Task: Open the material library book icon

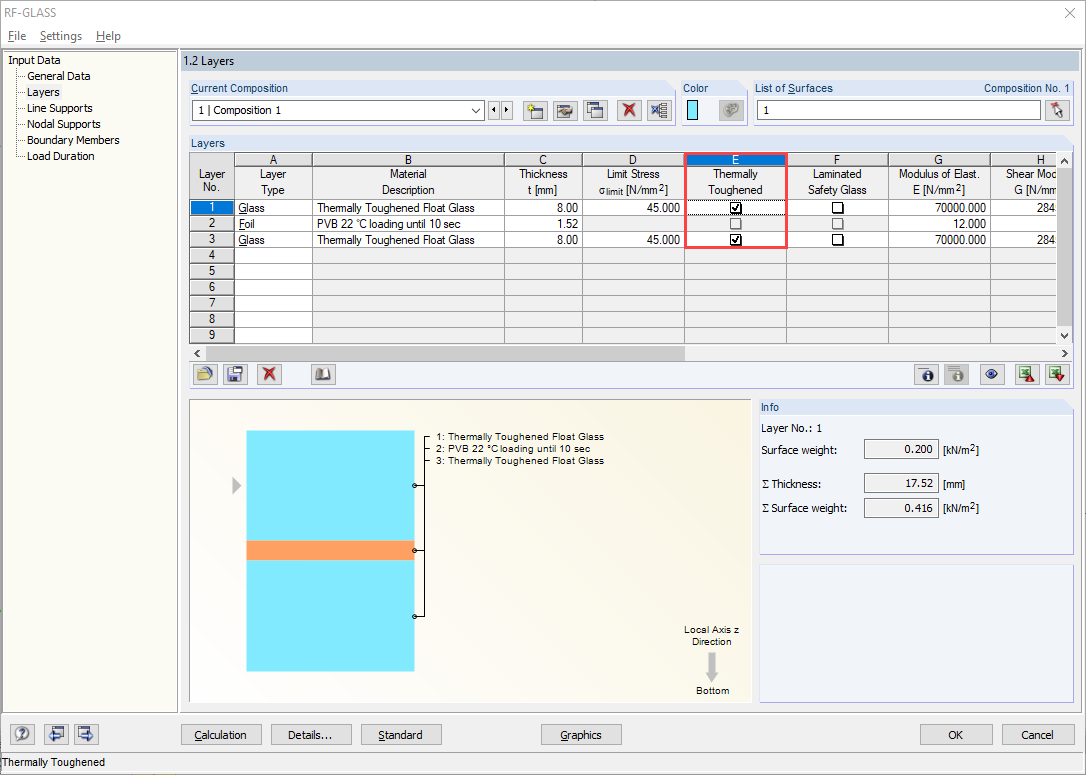Action: coord(323,375)
